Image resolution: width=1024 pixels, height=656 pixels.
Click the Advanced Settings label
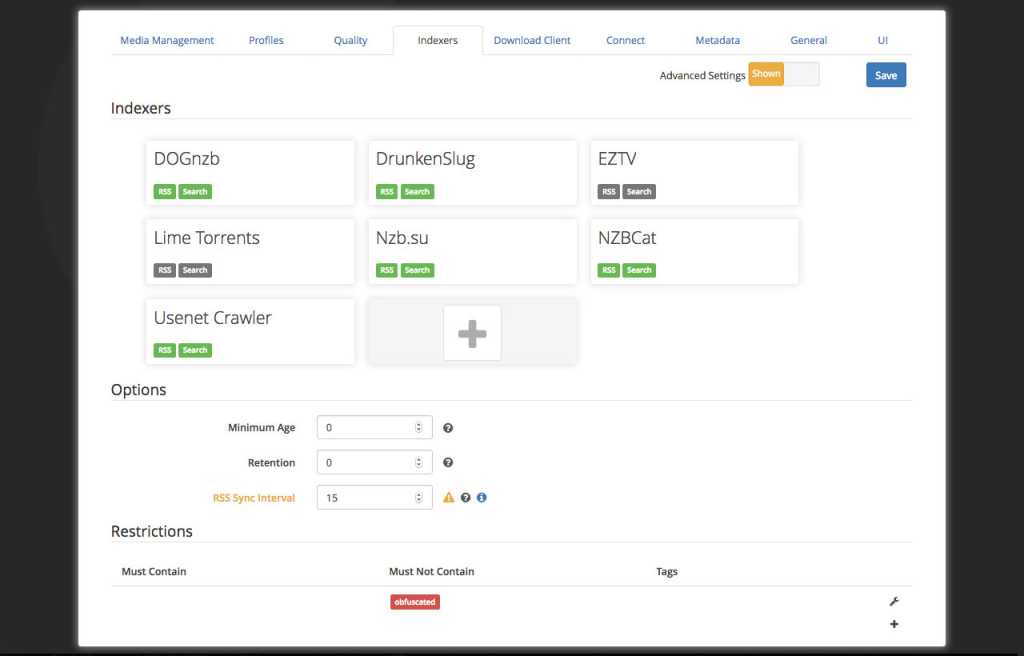[x=702, y=75]
